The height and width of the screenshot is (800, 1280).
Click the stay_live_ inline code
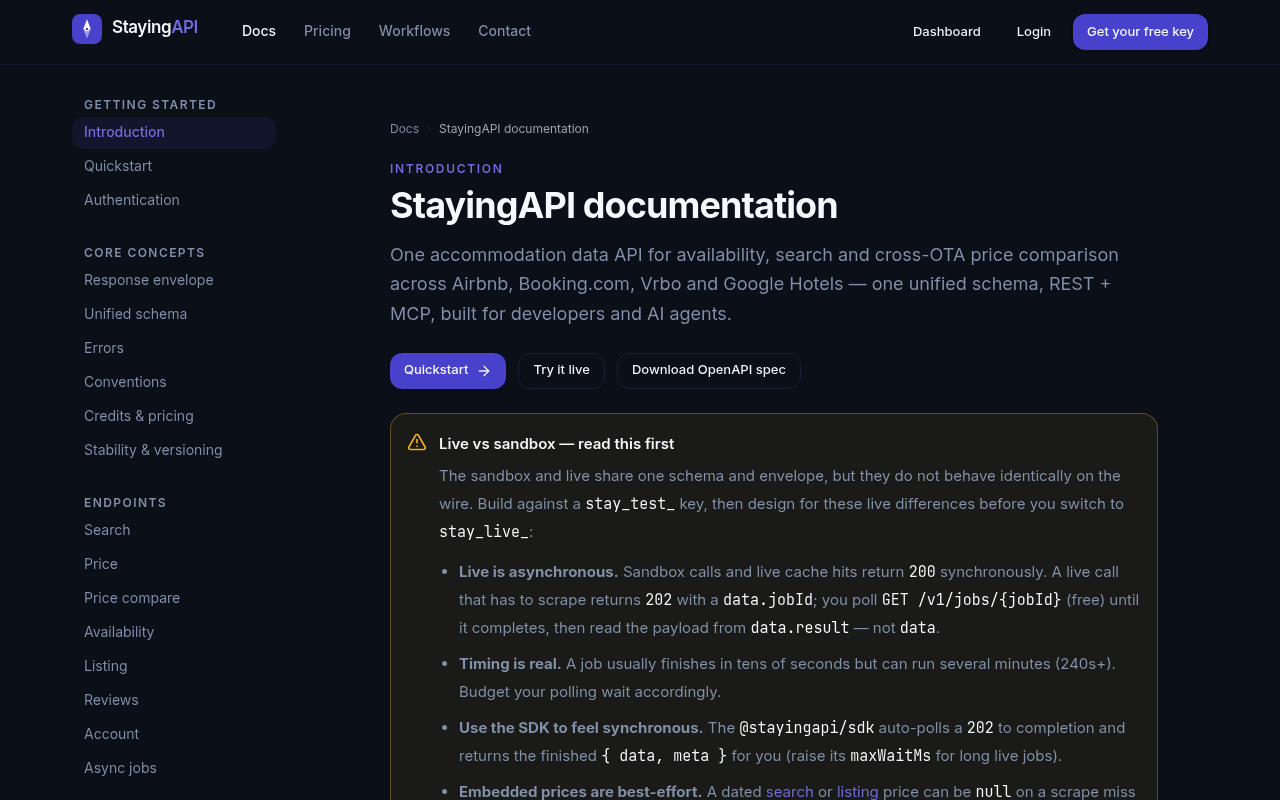point(484,532)
